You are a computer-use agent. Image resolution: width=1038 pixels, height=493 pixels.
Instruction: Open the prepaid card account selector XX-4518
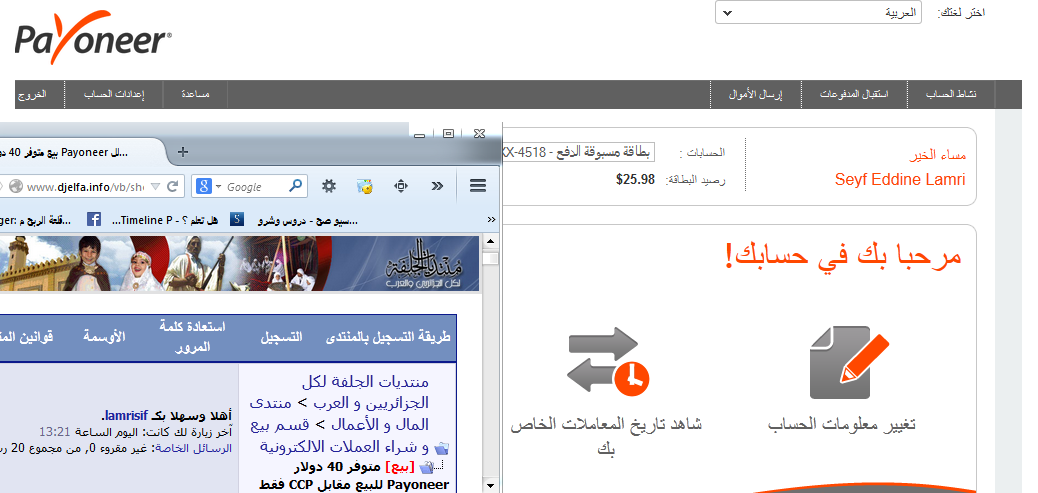coord(579,152)
